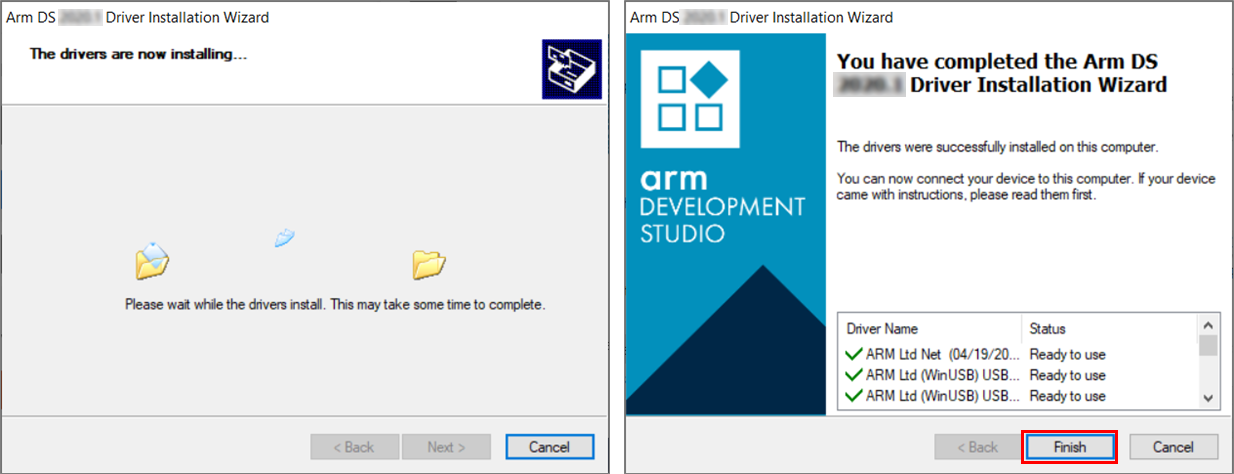Click the driver install icon in header

point(570,70)
